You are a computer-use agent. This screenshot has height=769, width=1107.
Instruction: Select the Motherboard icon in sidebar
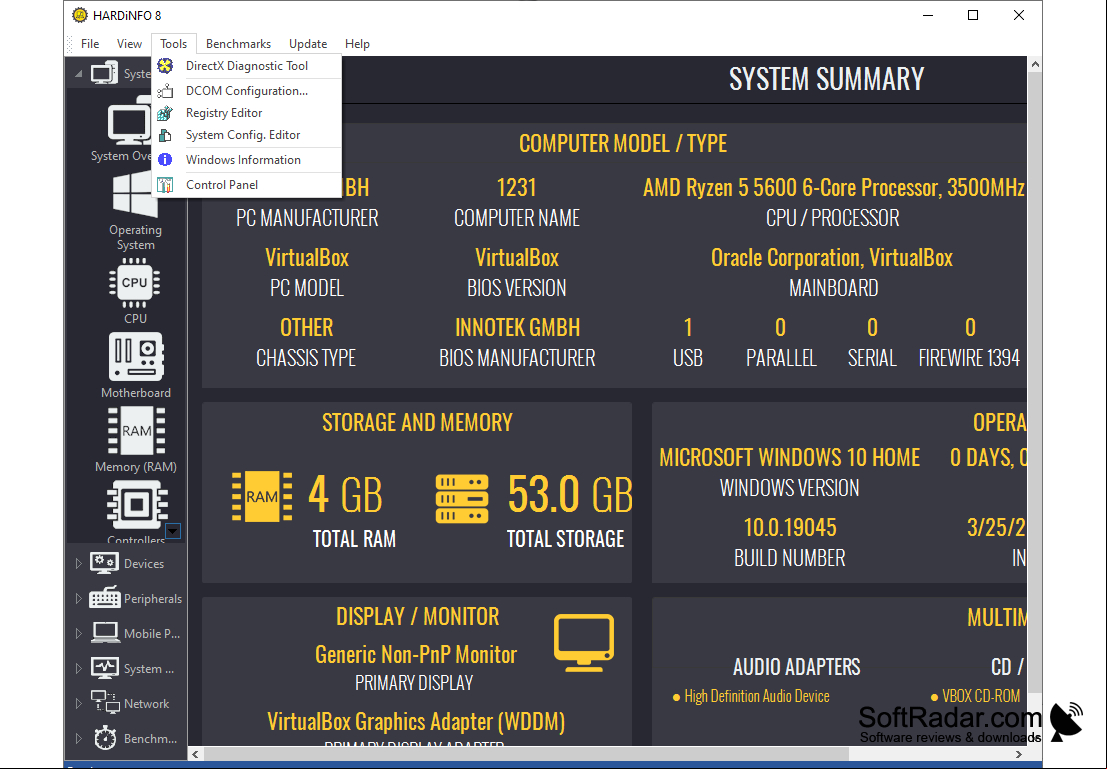[x=136, y=357]
